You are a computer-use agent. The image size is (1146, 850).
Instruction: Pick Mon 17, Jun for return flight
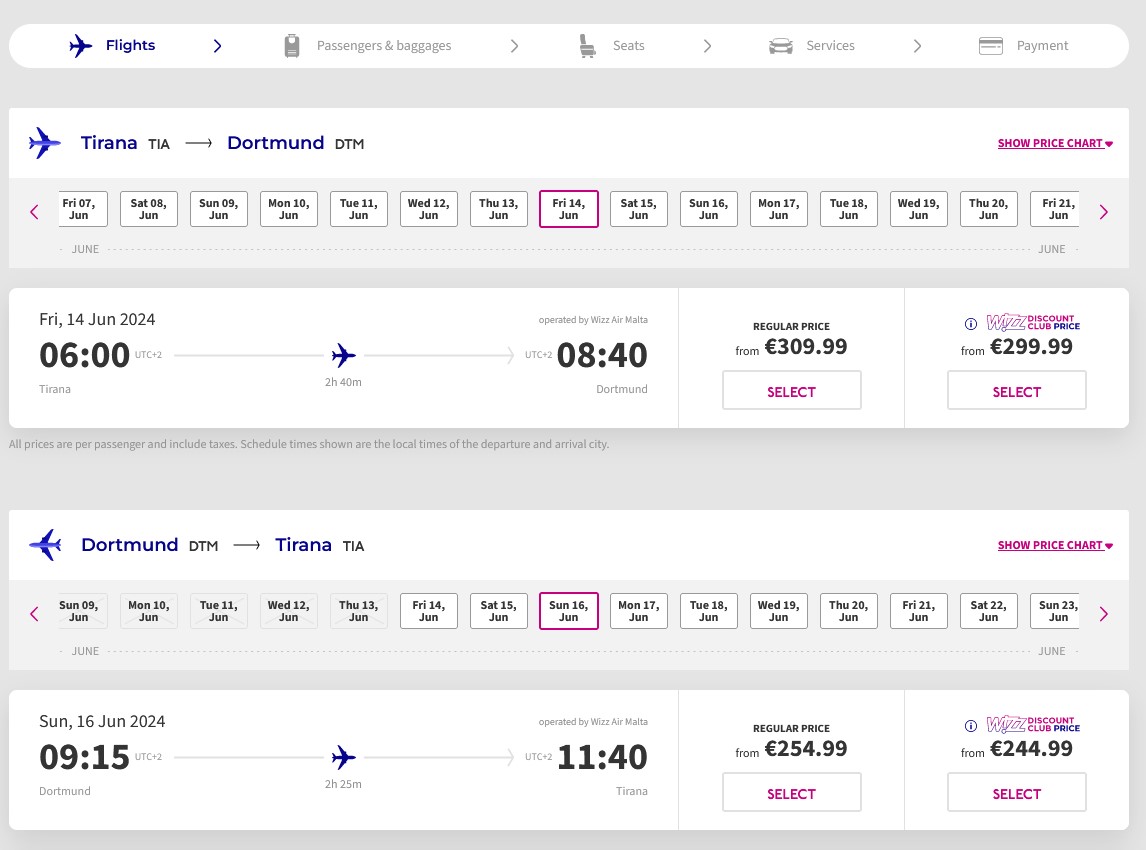[638, 611]
